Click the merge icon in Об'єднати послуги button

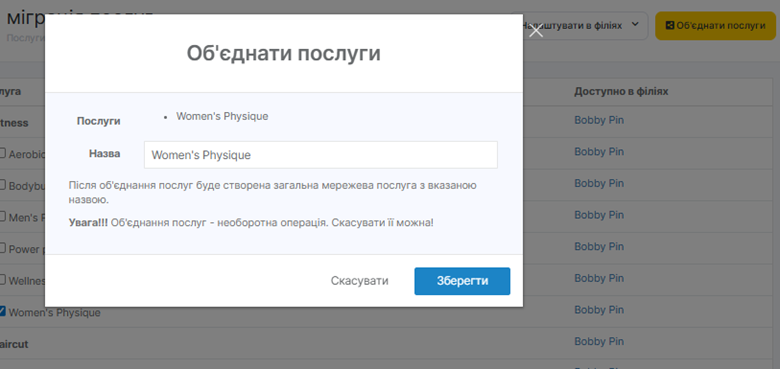point(670,25)
